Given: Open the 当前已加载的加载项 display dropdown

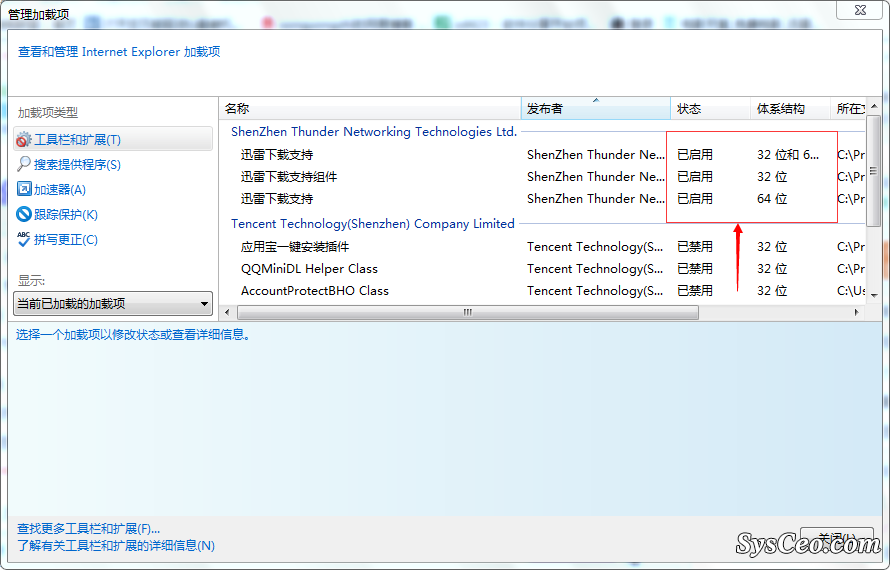Looking at the screenshot, I should 113,304.
